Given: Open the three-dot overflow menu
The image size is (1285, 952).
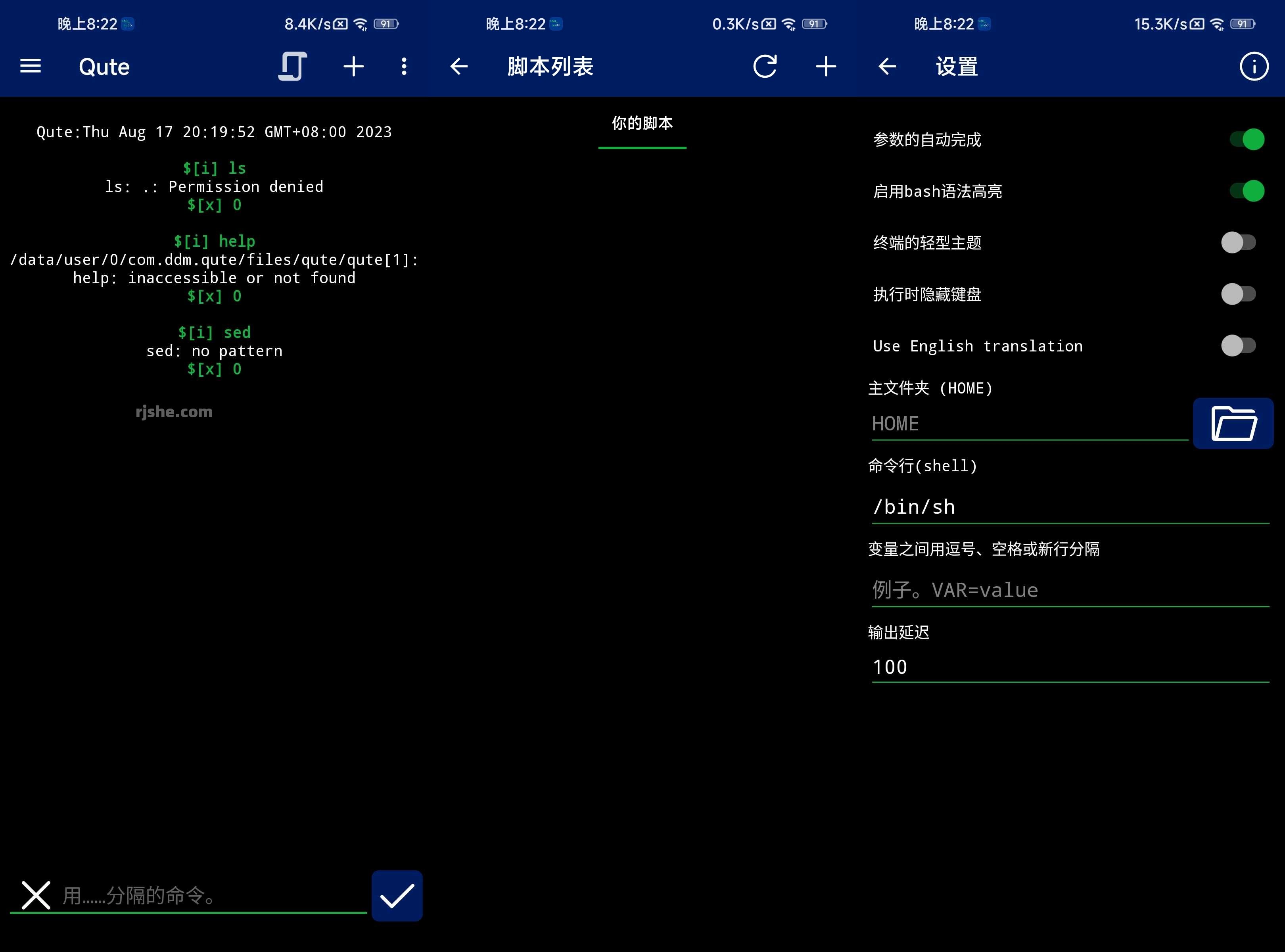Looking at the screenshot, I should point(404,66).
